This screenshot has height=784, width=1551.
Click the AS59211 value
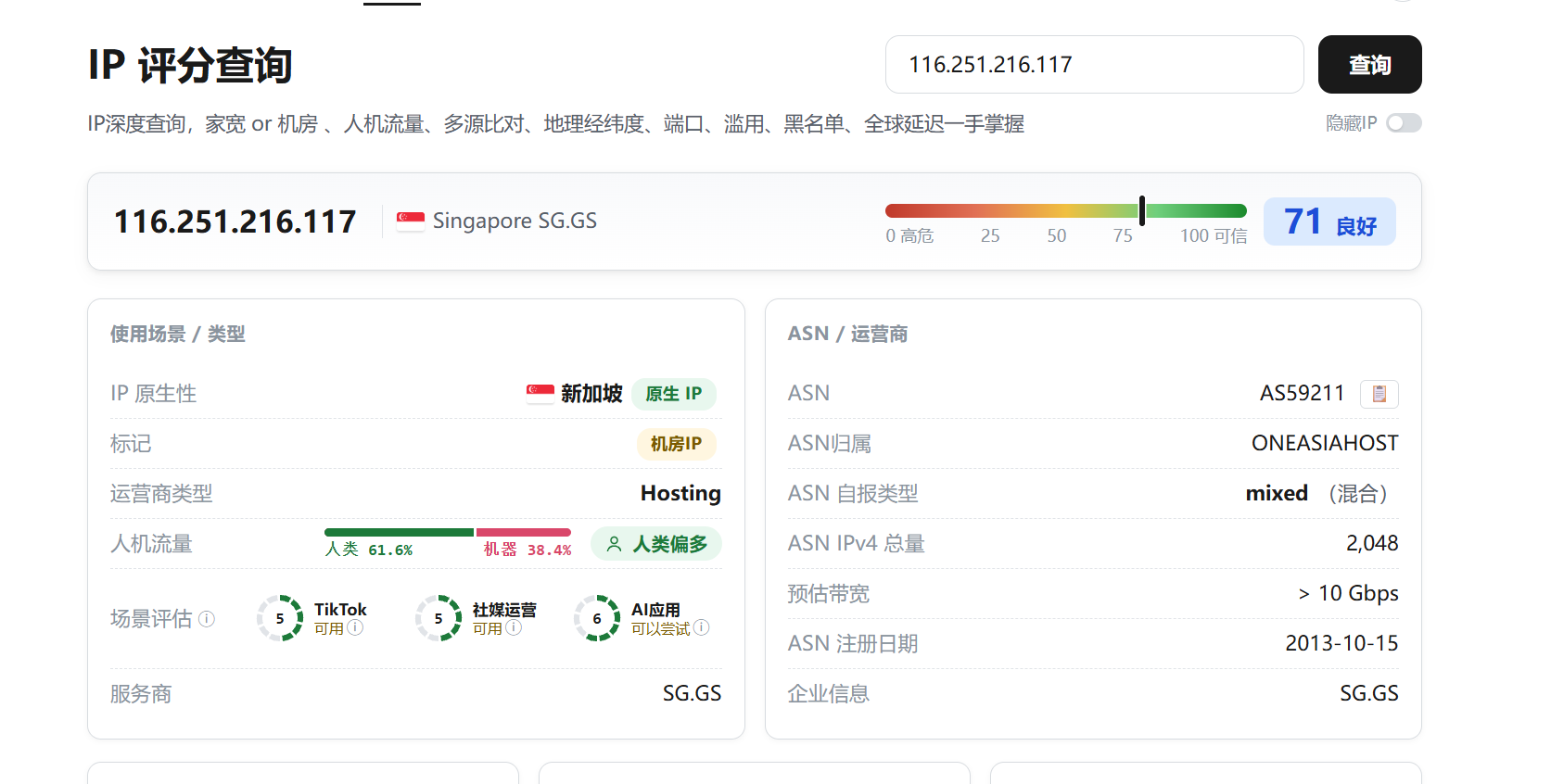click(1302, 393)
